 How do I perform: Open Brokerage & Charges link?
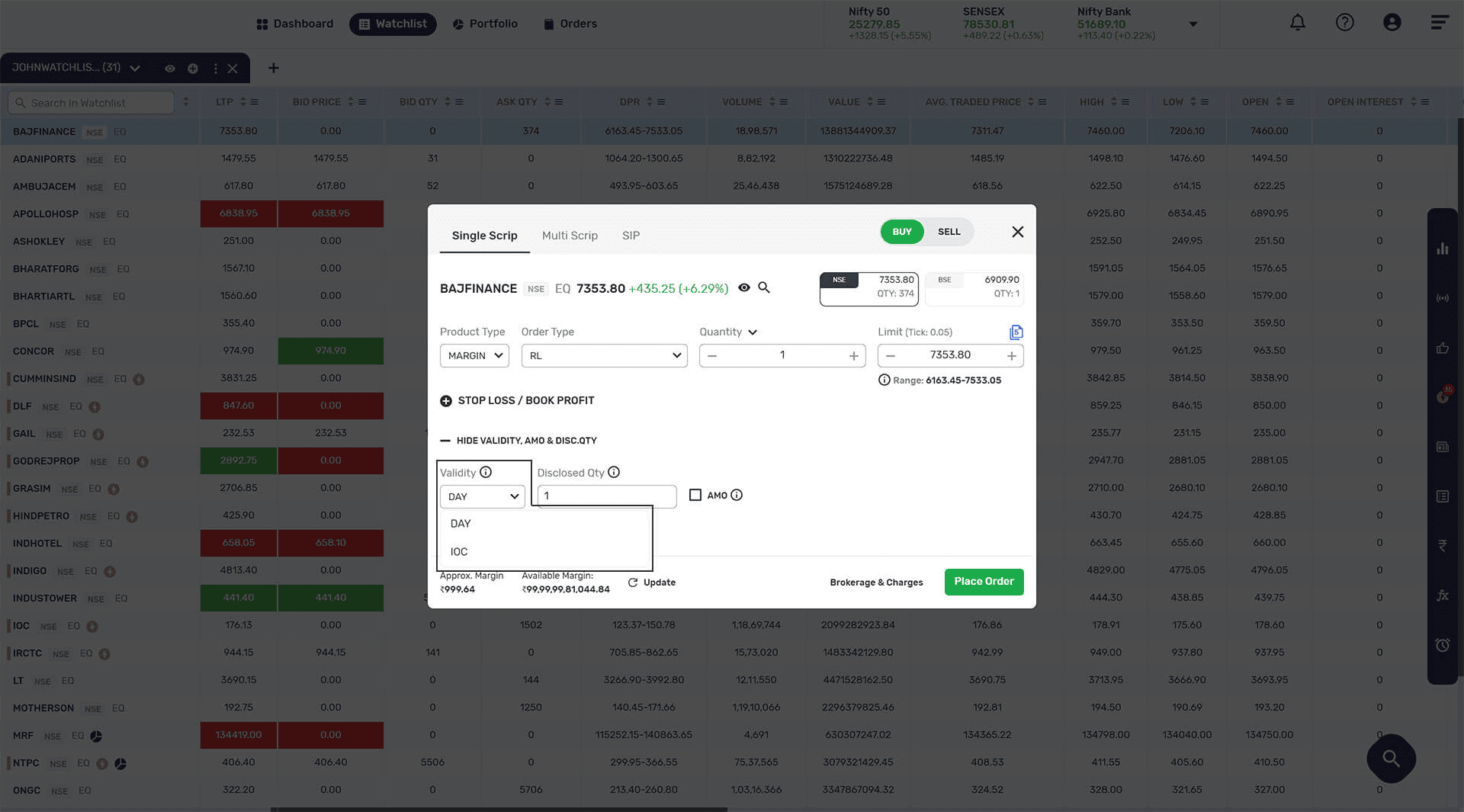click(876, 583)
